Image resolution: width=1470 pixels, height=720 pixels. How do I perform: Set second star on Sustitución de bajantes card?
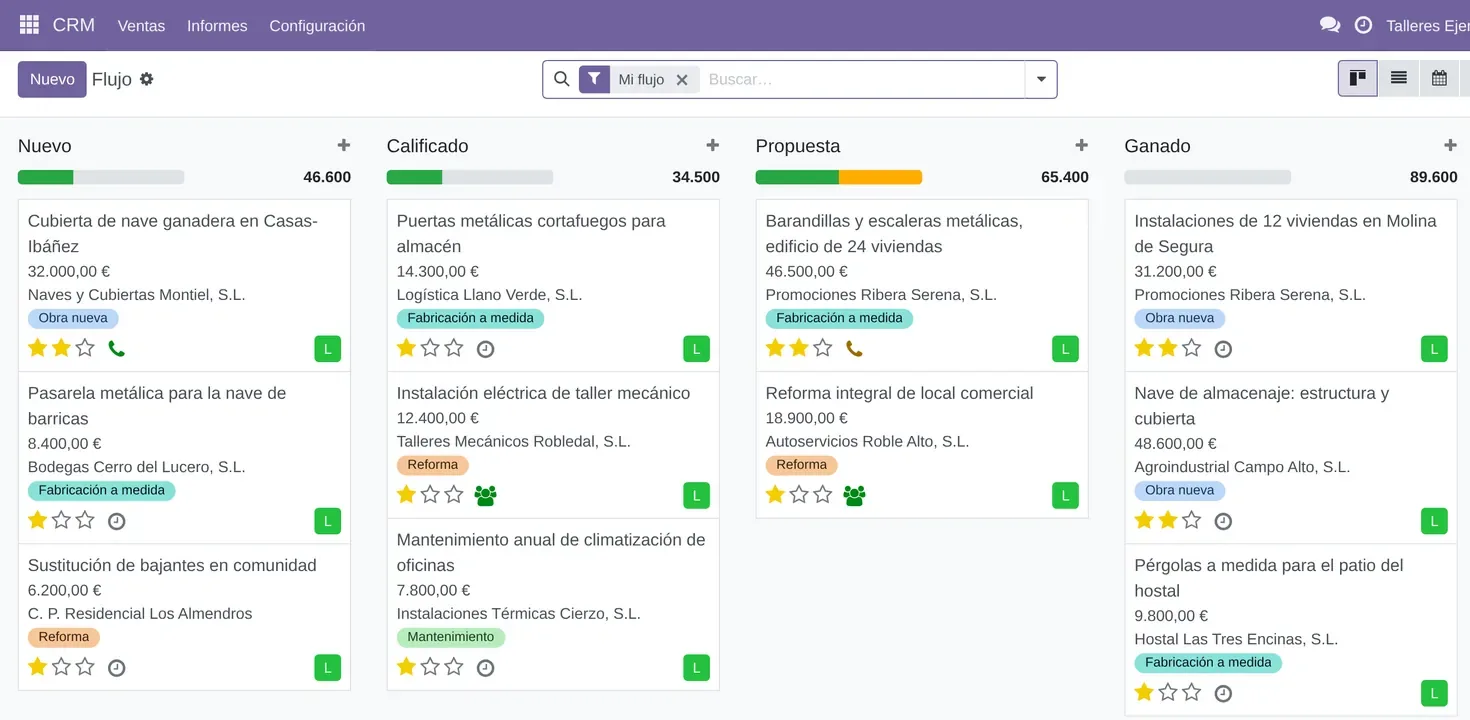pyautogui.click(x=61, y=666)
